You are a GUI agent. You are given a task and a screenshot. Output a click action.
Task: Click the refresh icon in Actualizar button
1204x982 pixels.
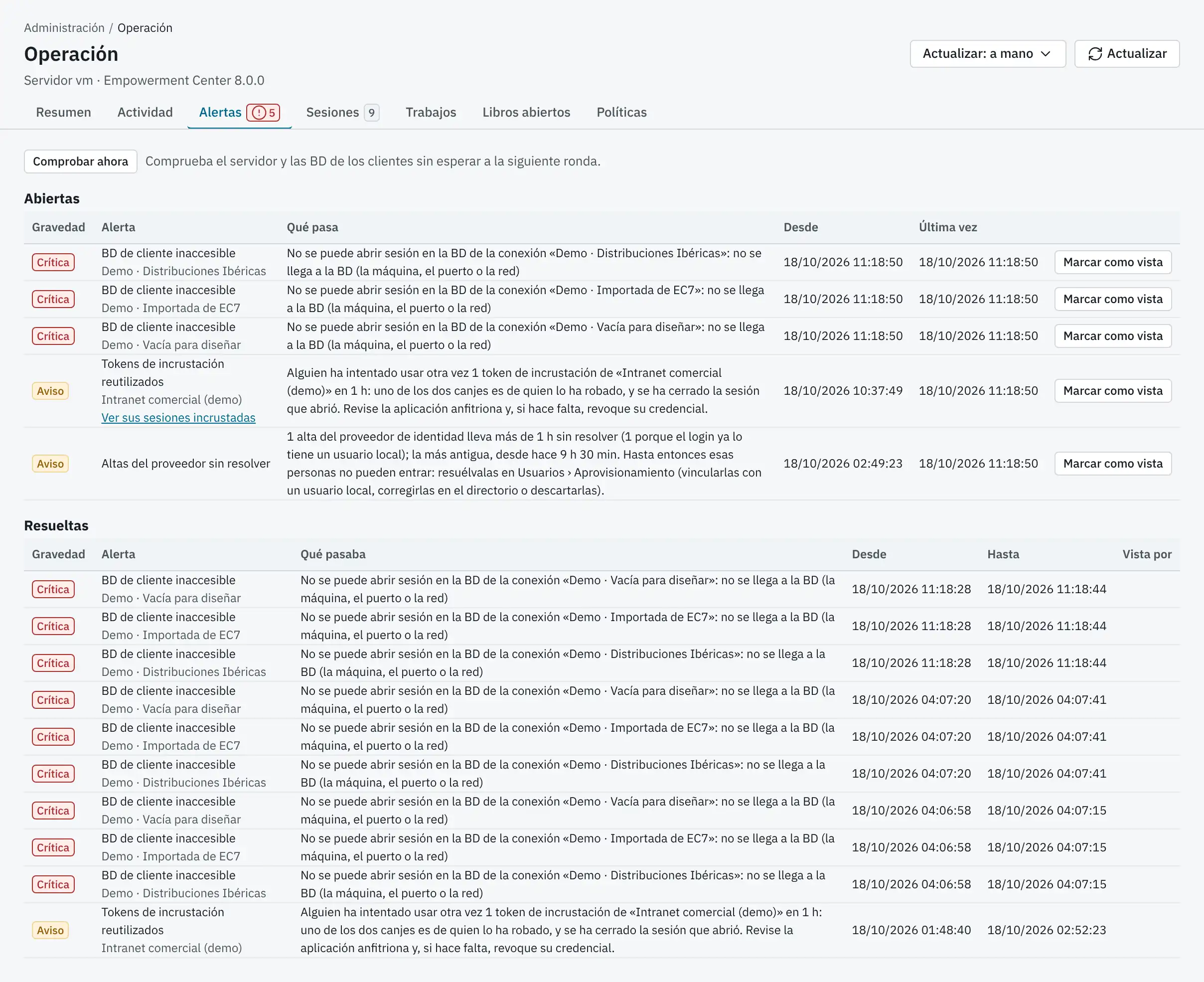(x=1095, y=54)
